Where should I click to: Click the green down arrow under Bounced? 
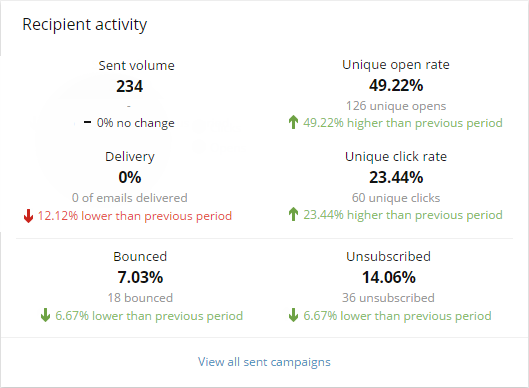coord(45,315)
